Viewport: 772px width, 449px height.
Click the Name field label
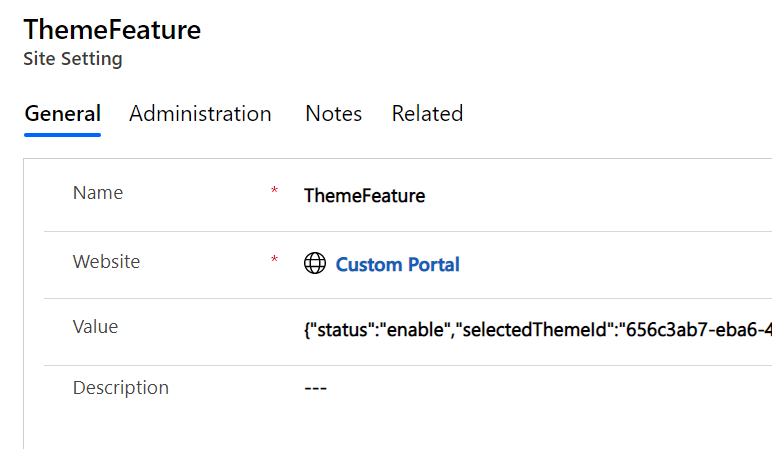(x=98, y=193)
